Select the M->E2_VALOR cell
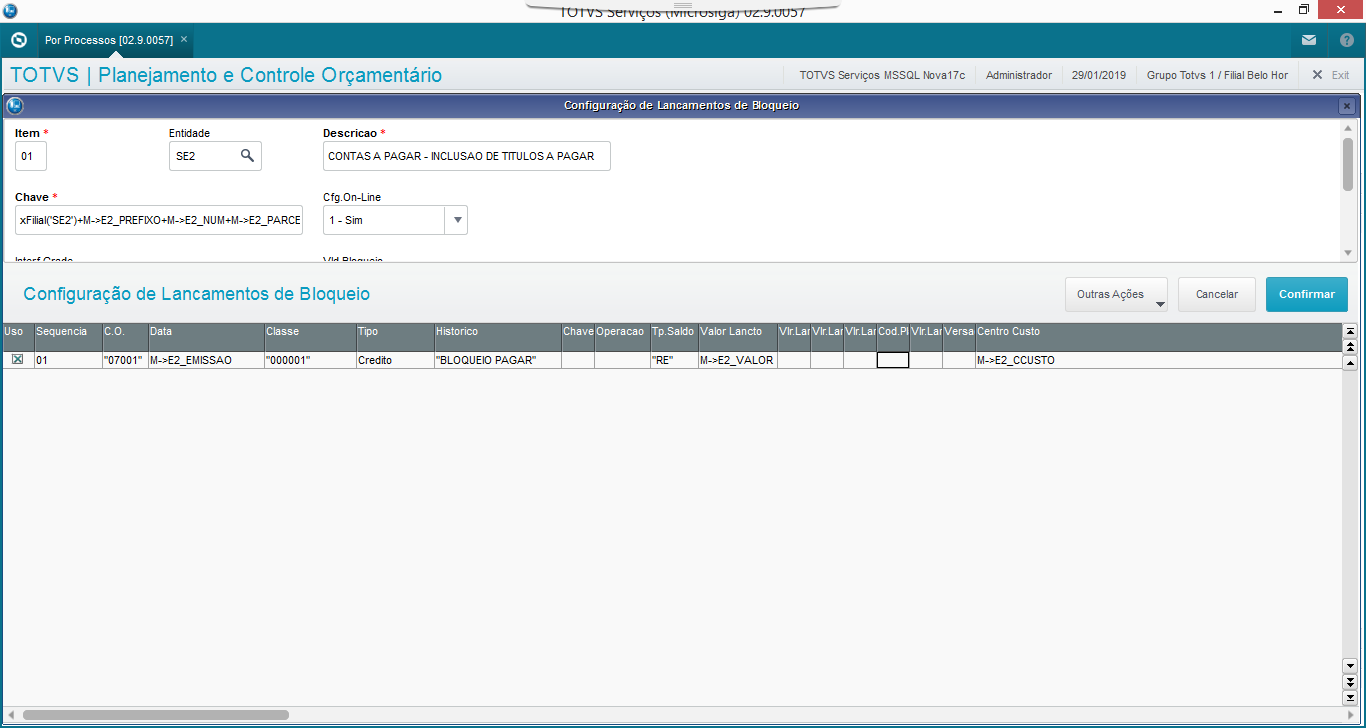The image size is (1366, 728). pyautogui.click(x=738, y=360)
